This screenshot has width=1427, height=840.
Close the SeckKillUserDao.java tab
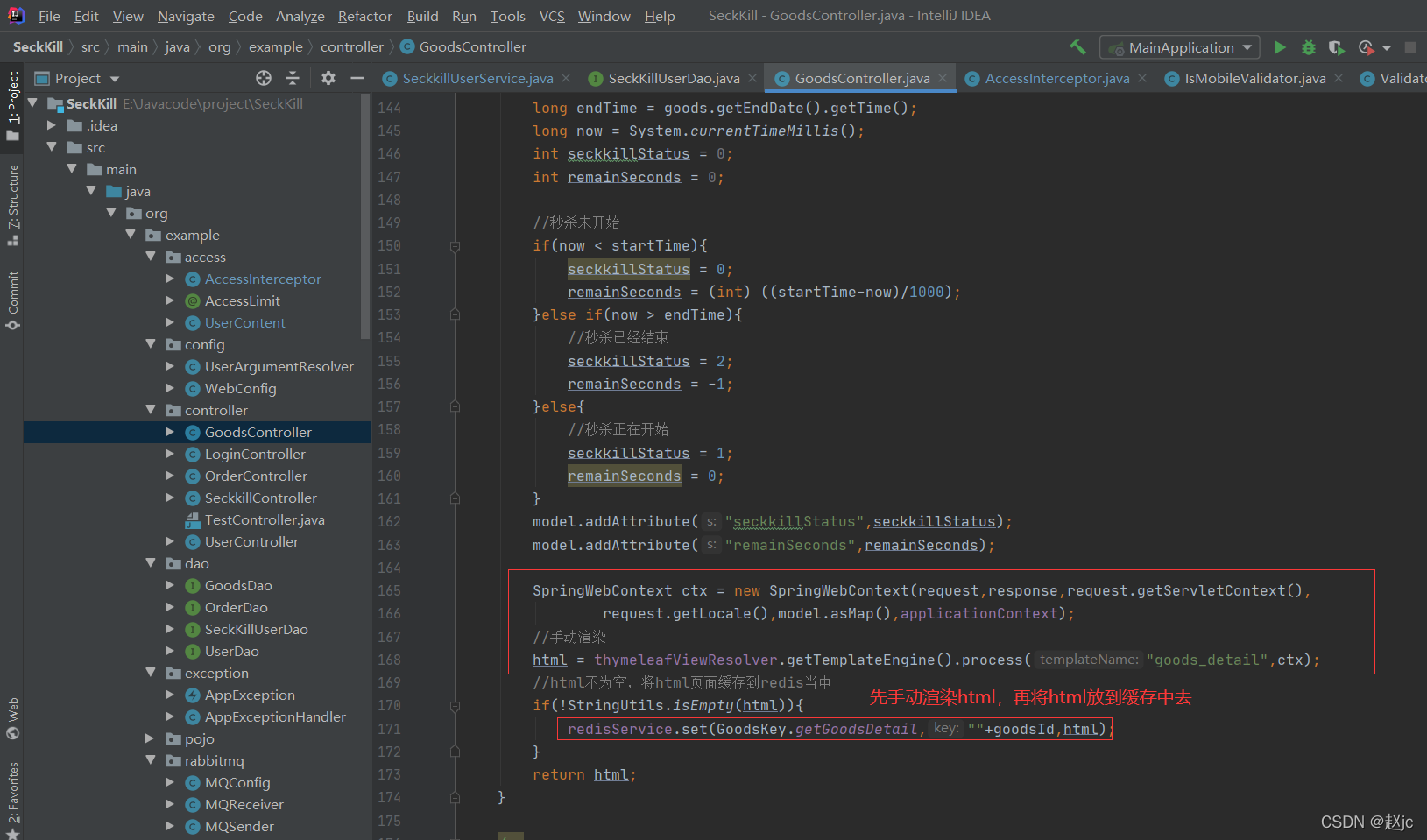[x=752, y=78]
